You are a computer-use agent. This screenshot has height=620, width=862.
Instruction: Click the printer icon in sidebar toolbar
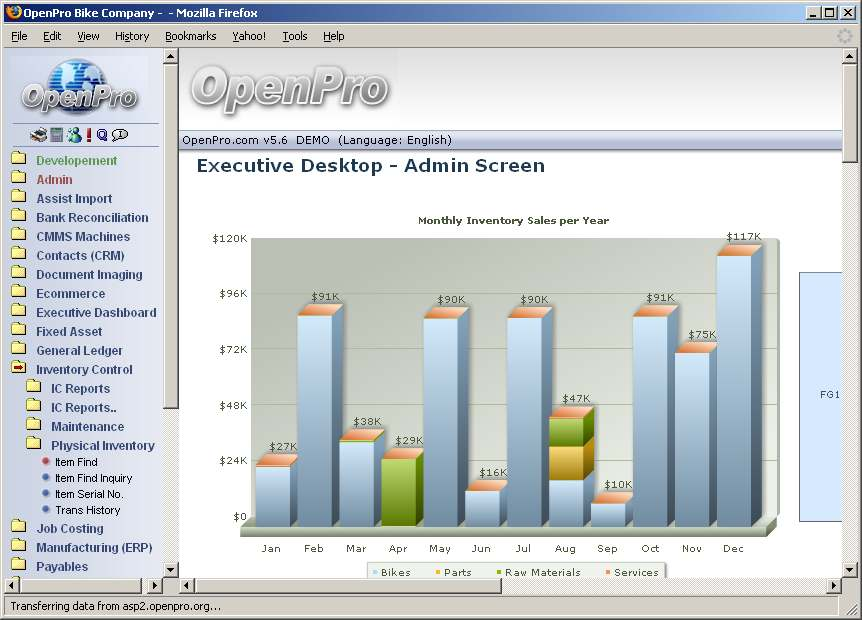click(x=38, y=135)
